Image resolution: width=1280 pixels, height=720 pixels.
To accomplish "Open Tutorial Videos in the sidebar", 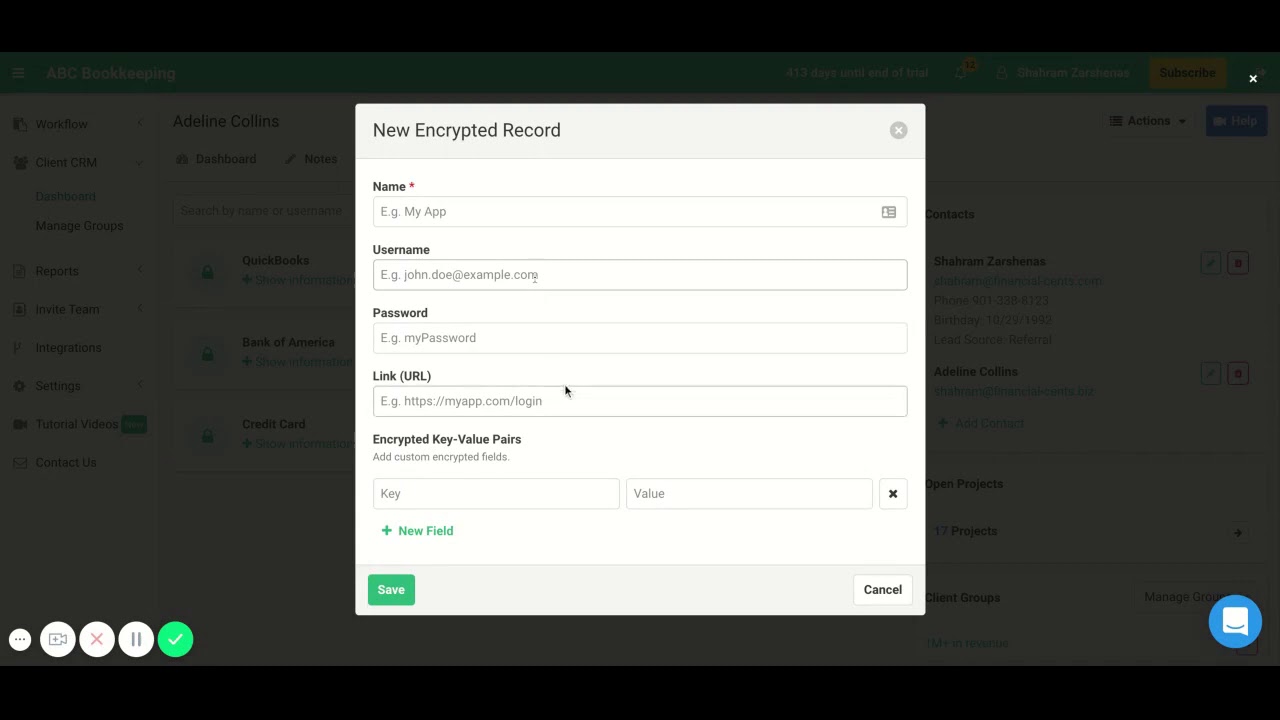I will (77, 424).
